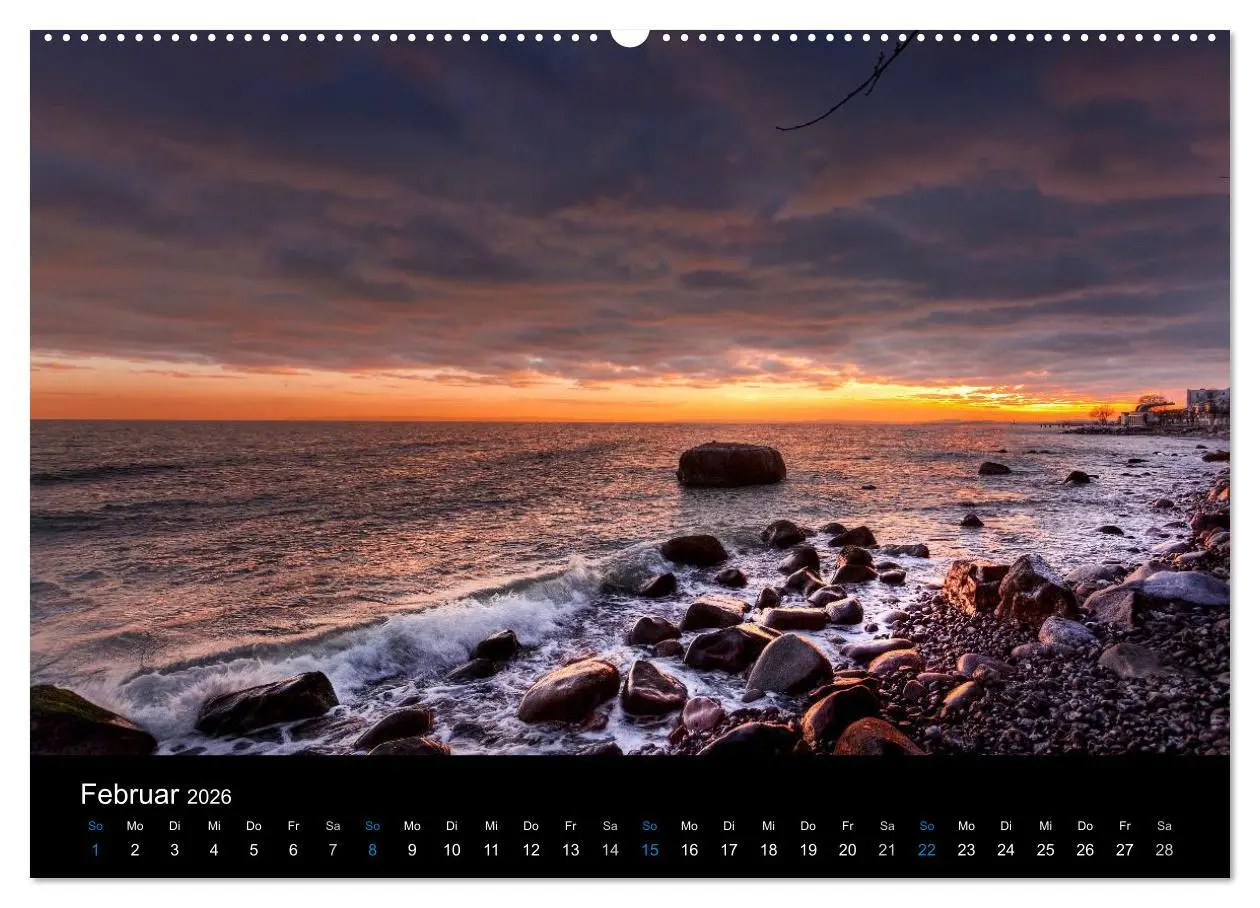The width and height of the screenshot is (1260, 908).
Task: Select the Fr weekday column header
Action: coord(293,826)
